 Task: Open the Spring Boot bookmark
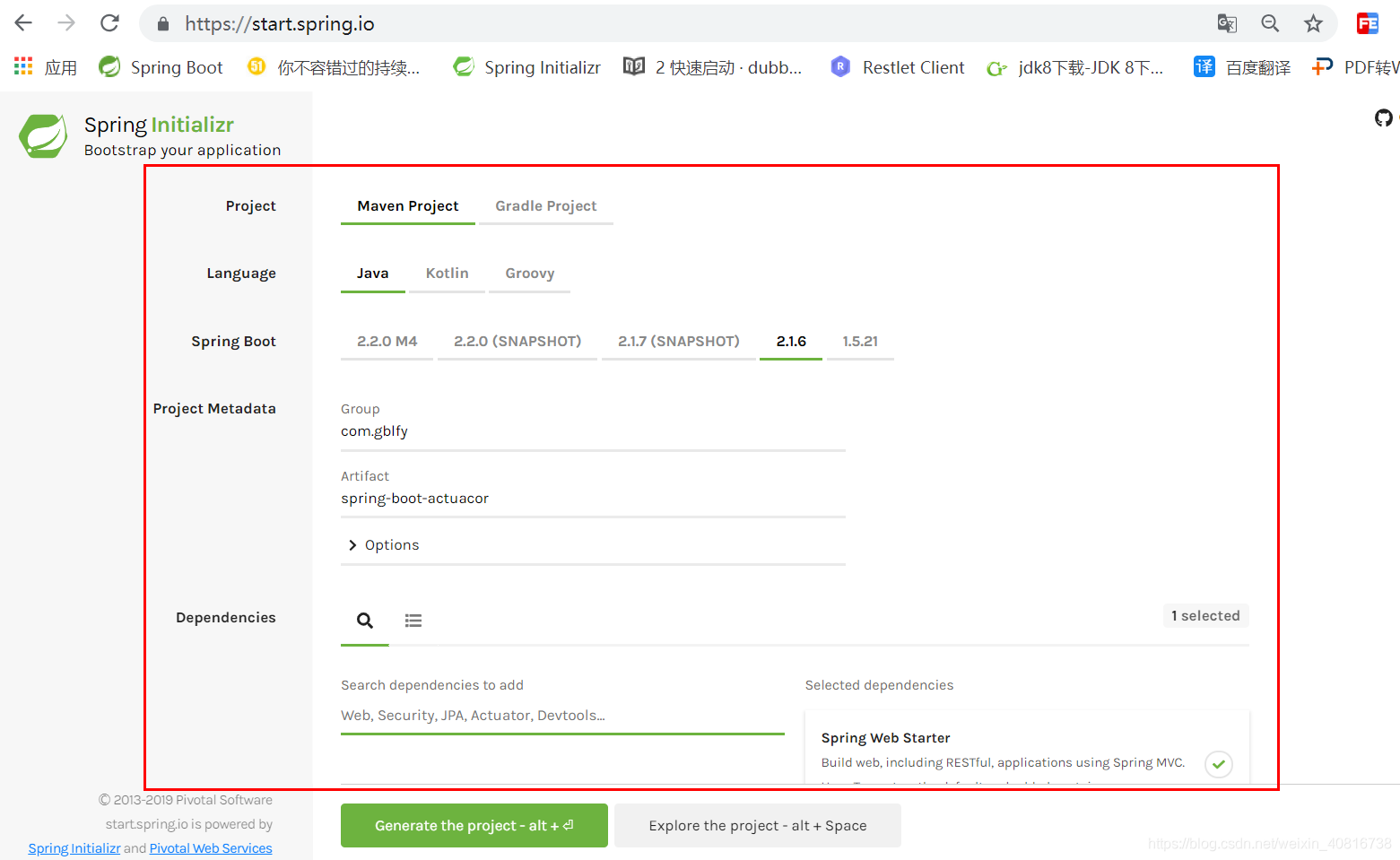tap(161, 67)
